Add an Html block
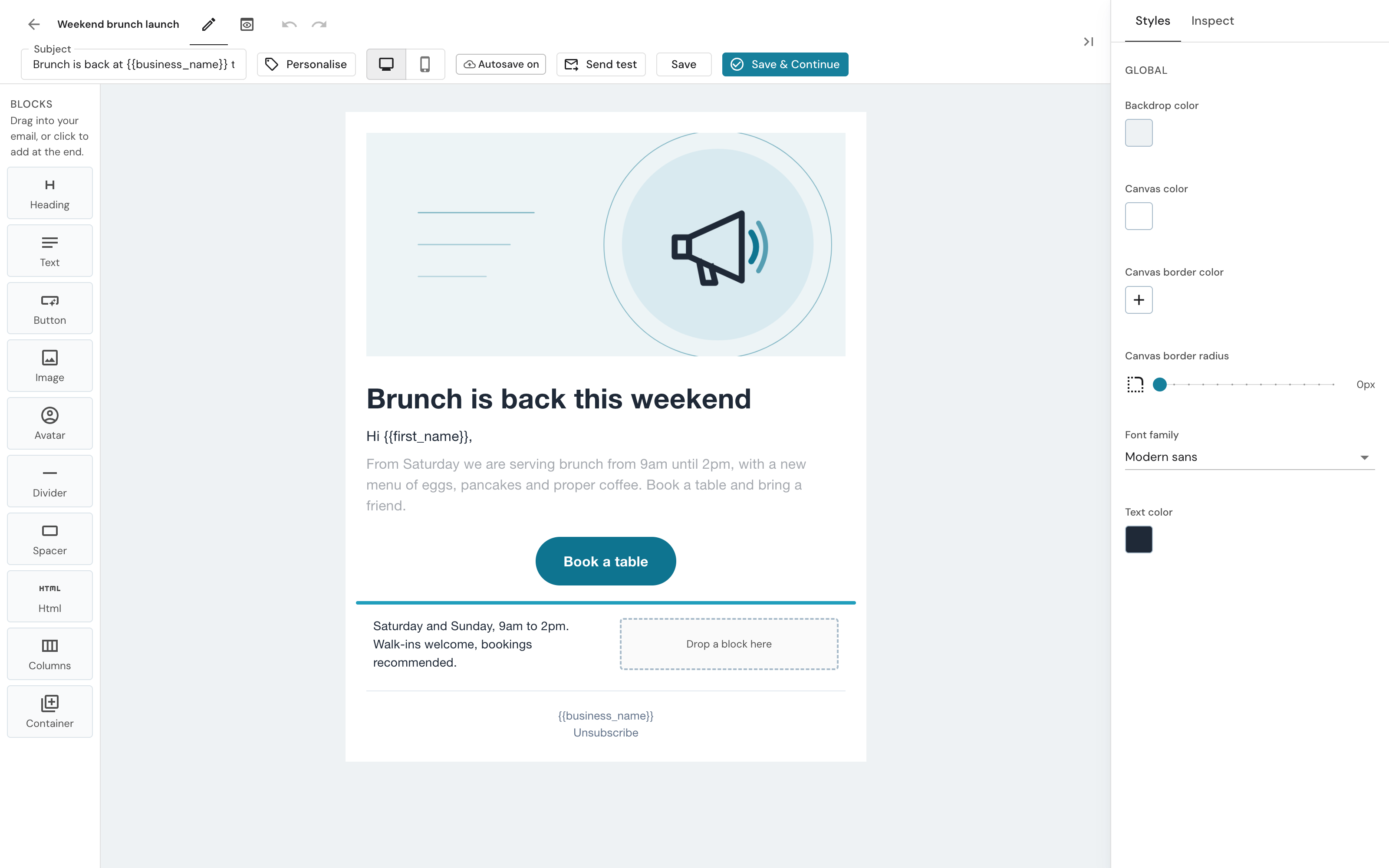This screenshot has width=1389, height=868. [50, 596]
